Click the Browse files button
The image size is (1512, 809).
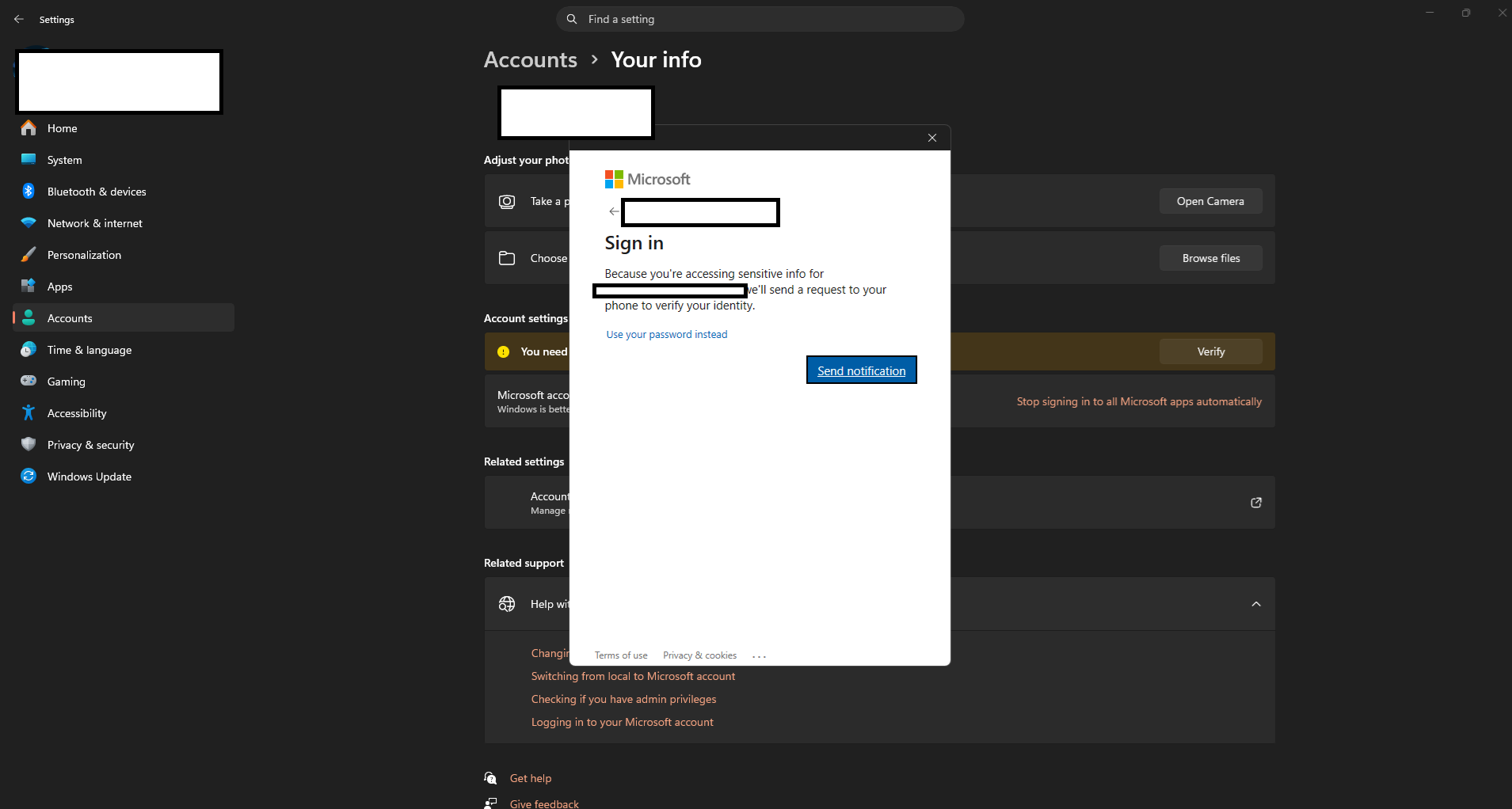pyautogui.click(x=1210, y=258)
